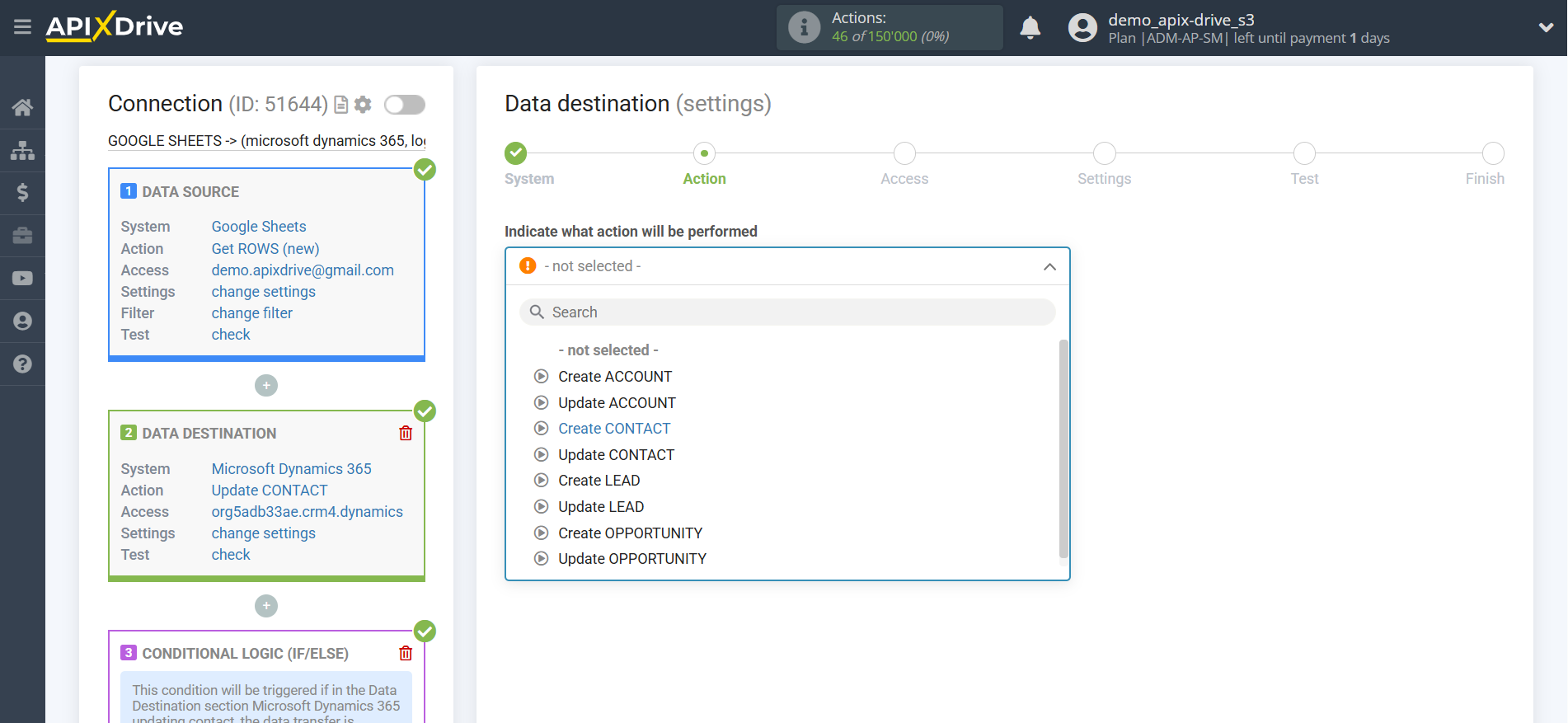This screenshot has height=723, width=1568.
Task: Open the notifications bell
Action: click(1030, 28)
